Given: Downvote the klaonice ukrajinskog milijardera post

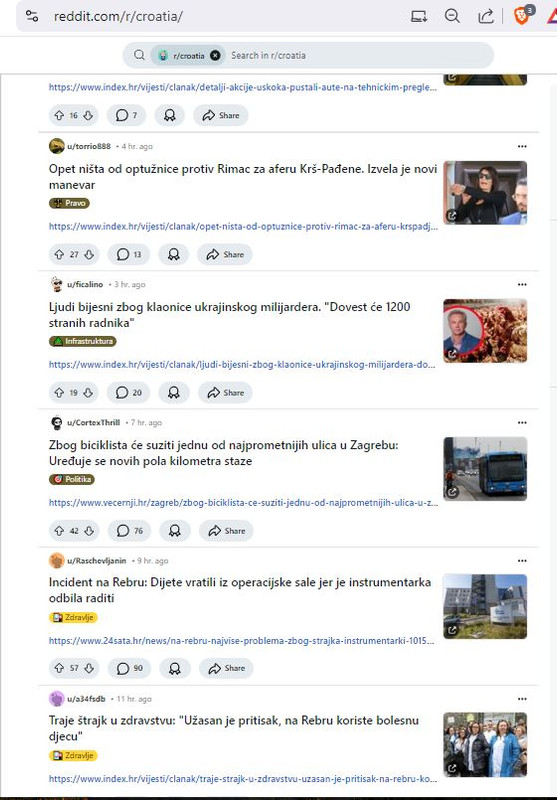Looking at the screenshot, I should 88,393.
